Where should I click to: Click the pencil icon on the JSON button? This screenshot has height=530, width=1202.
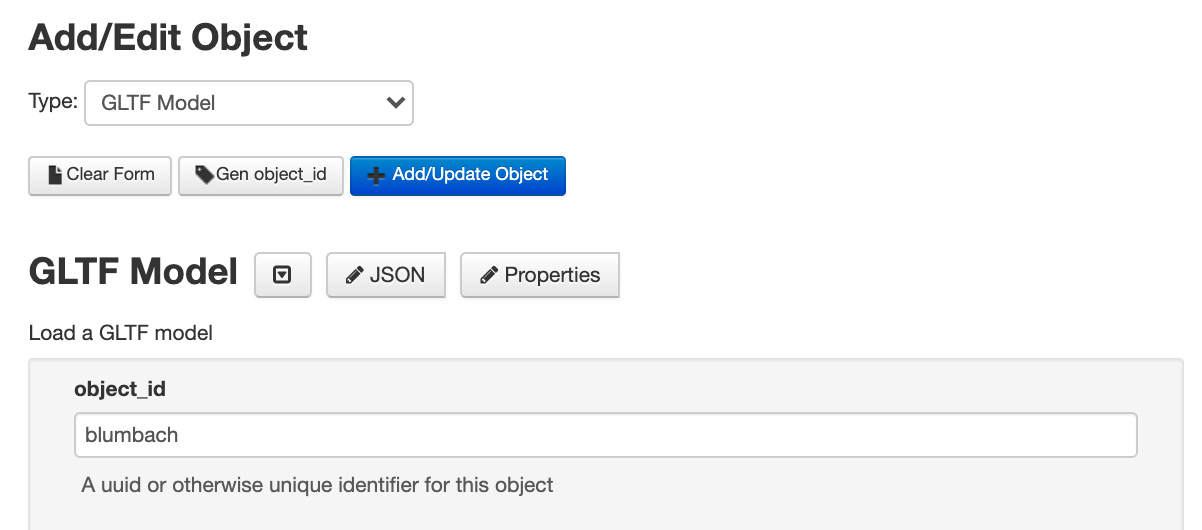pyautogui.click(x=354, y=276)
